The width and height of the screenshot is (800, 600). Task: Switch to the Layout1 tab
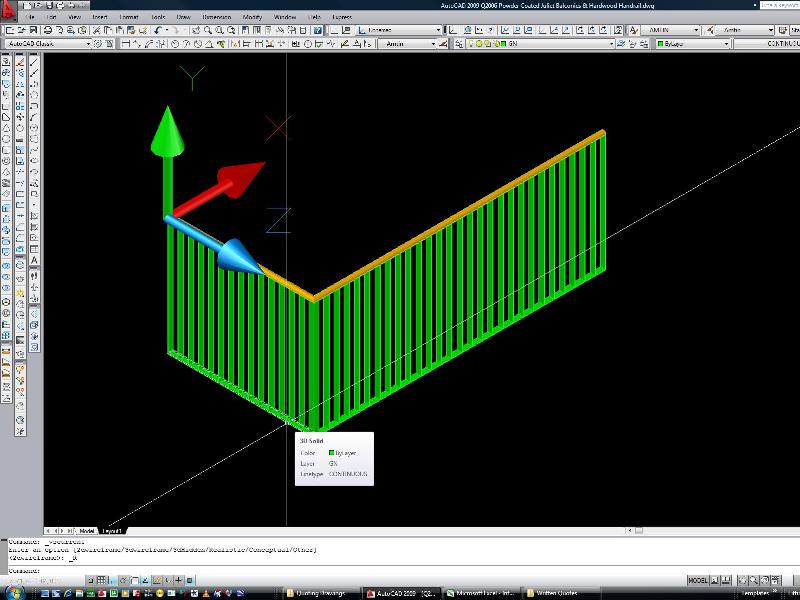[110, 531]
